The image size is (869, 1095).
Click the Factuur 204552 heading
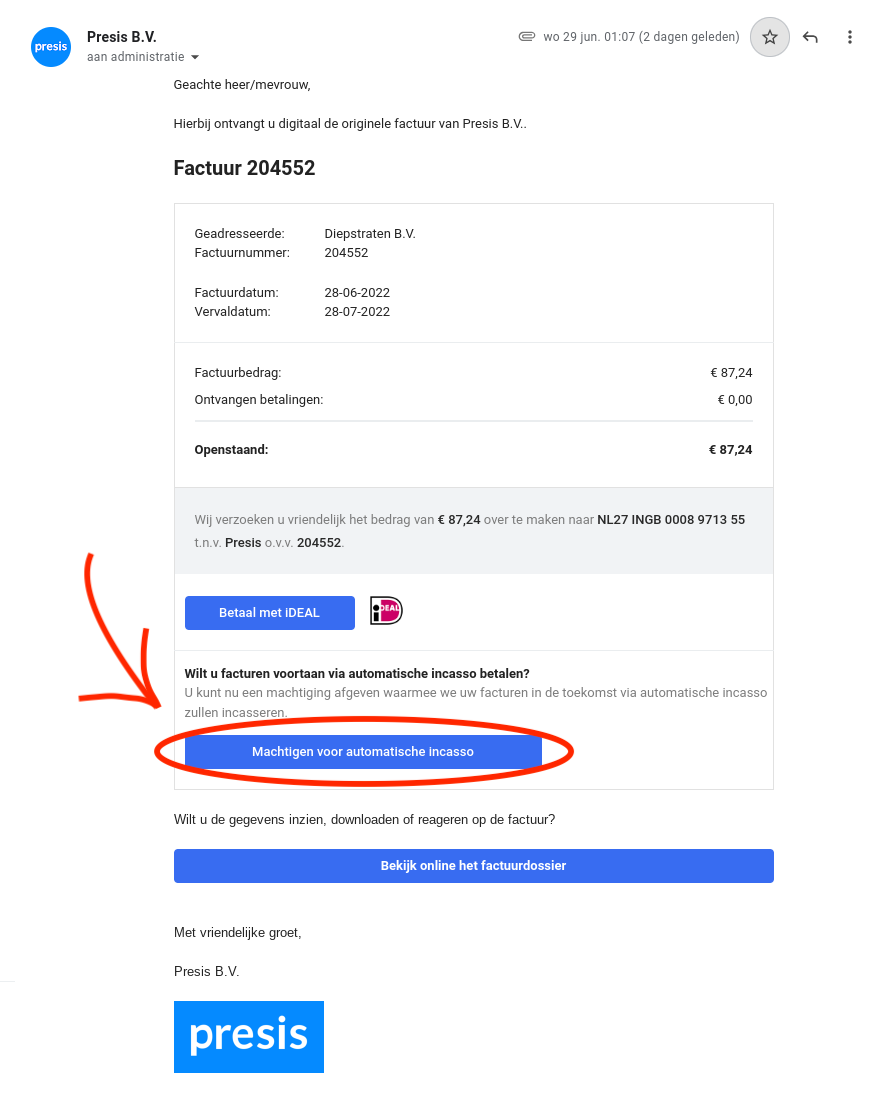tap(245, 168)
